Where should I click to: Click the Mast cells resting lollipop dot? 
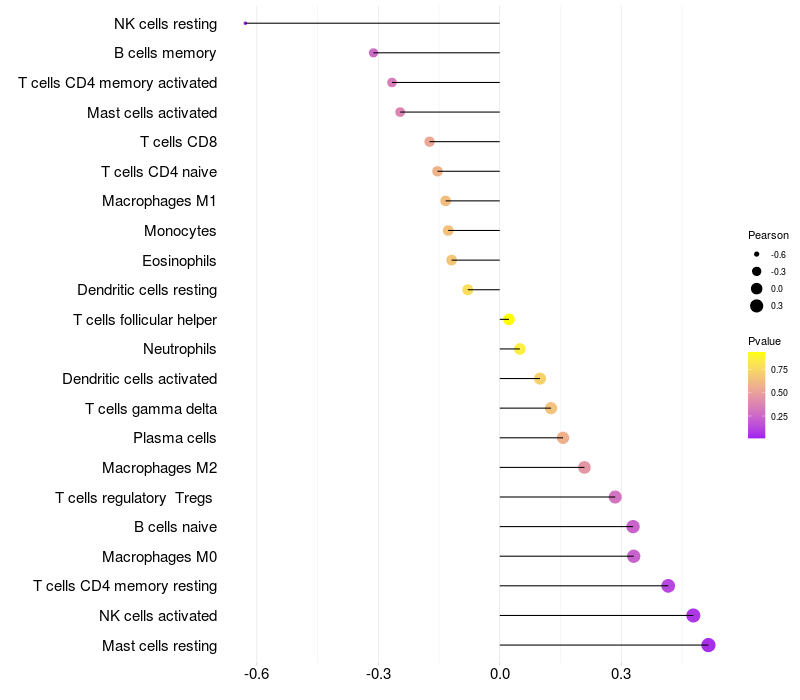[x=708, y=645]
